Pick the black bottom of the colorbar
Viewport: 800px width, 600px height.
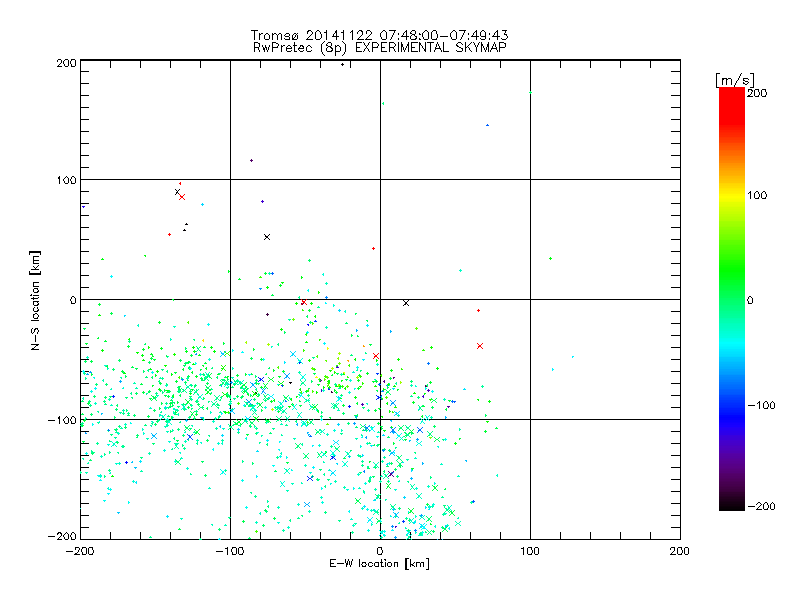coord(732,504)
